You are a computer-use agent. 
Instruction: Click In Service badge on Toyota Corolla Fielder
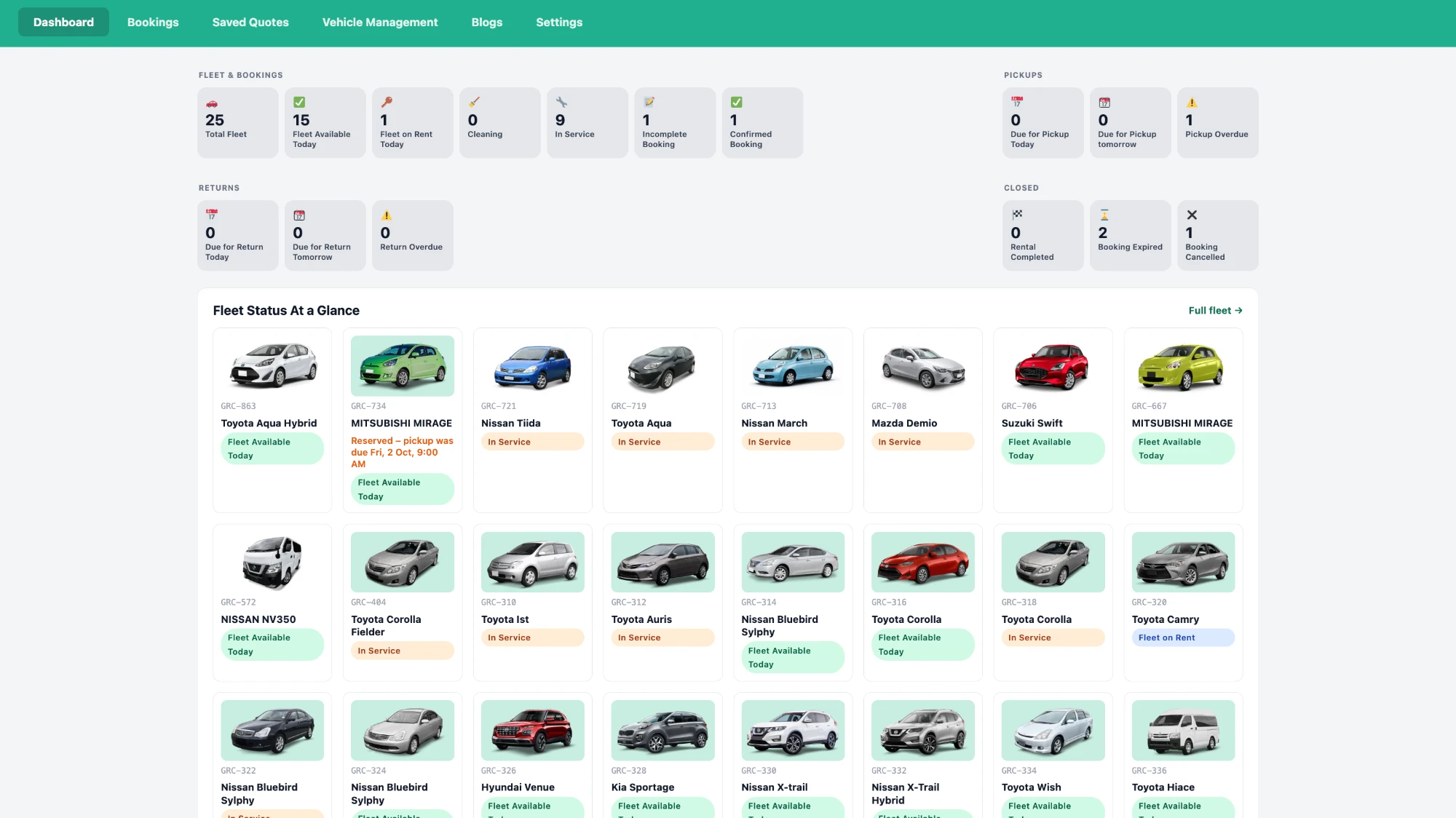coord(403,651)
